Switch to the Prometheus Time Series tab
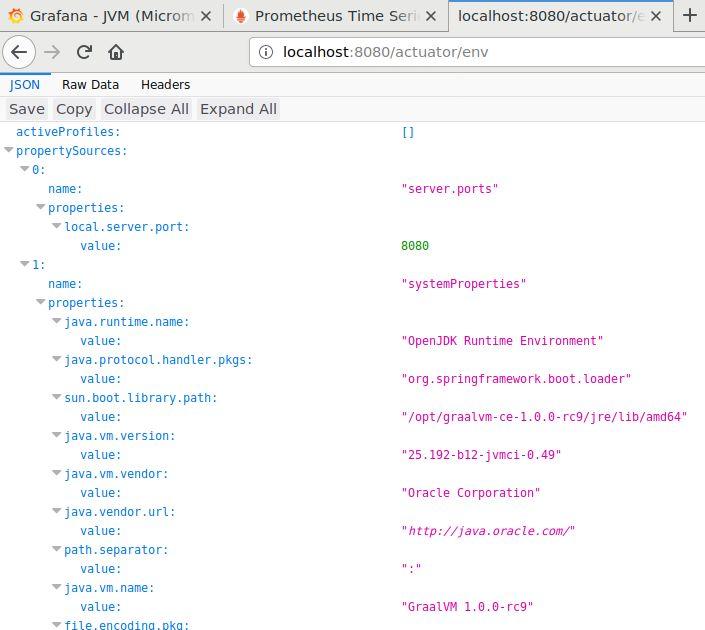The image size is (705, 630). (x=336, y=16)
